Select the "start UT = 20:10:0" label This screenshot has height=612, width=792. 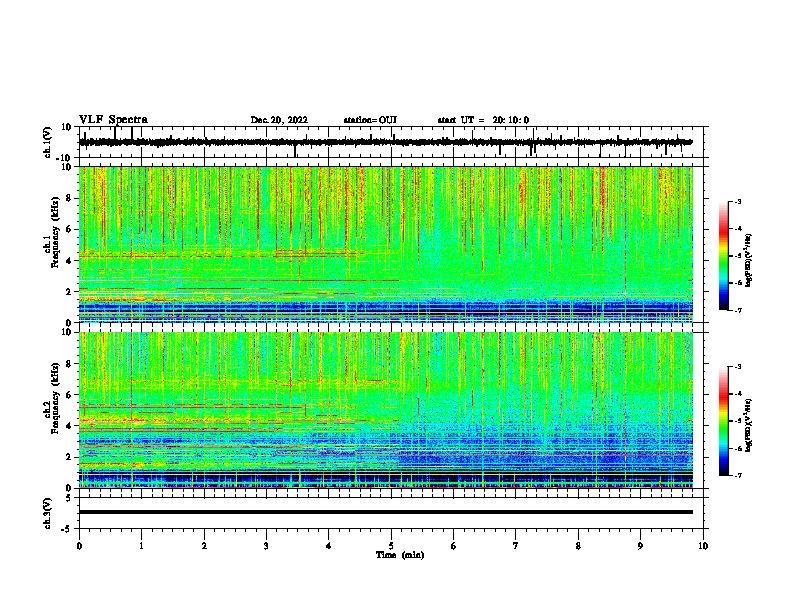(x=483, y=120)
